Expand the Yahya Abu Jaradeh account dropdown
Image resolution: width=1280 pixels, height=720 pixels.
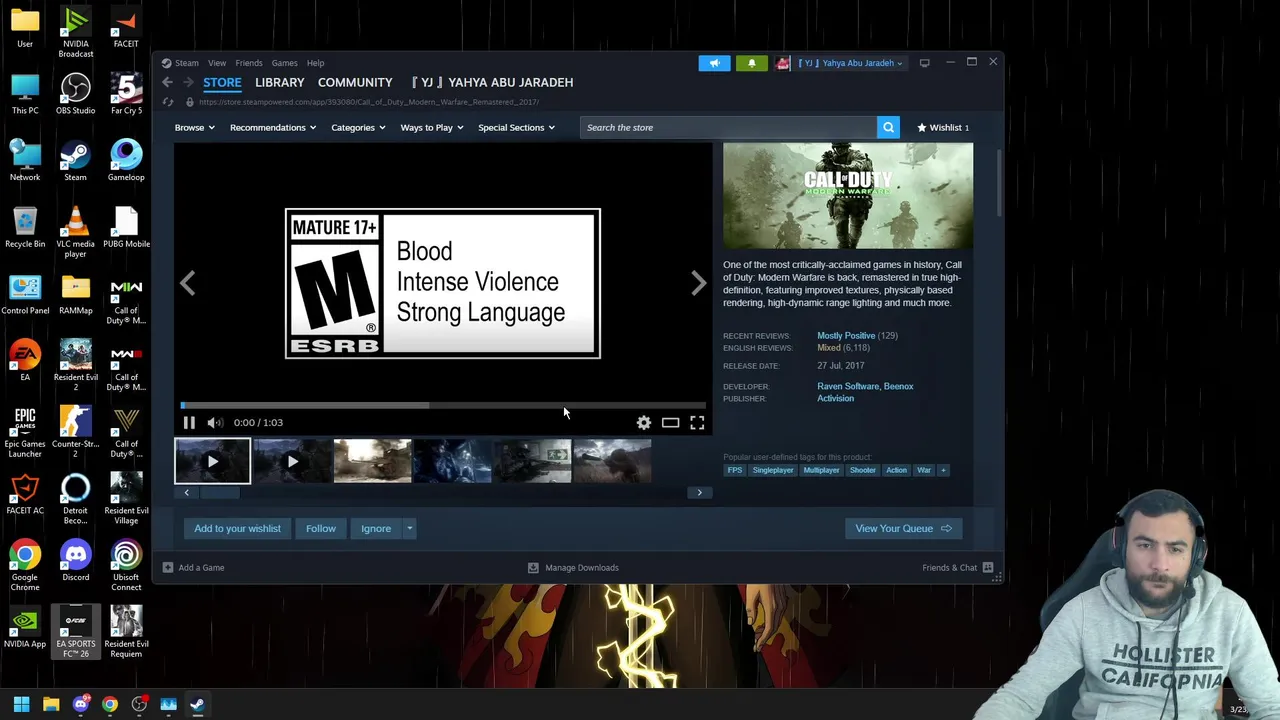(850, 63)
